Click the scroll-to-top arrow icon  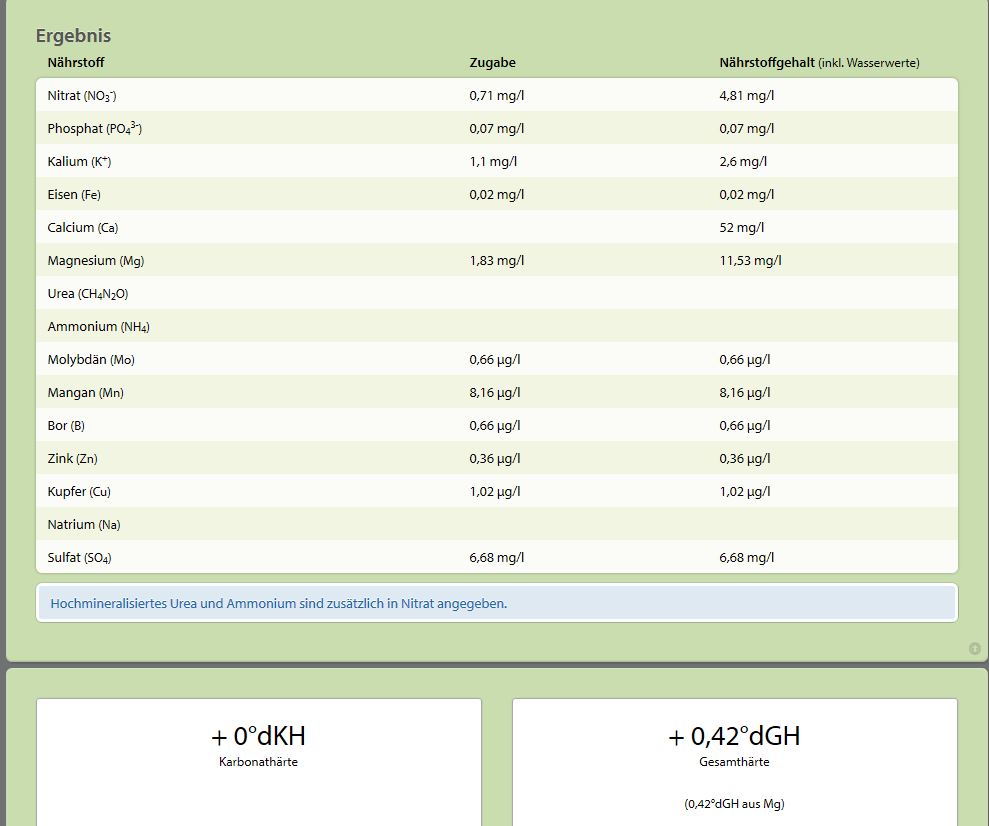pos(975,649)
